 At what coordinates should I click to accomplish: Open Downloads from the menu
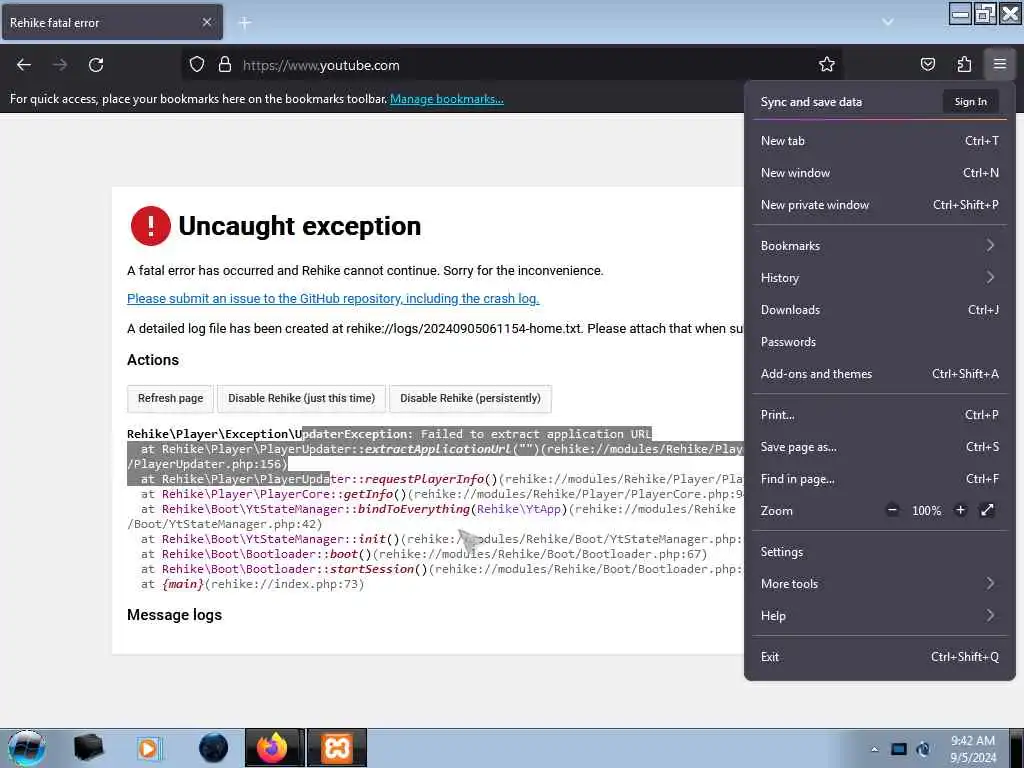[x=880, y=310]
